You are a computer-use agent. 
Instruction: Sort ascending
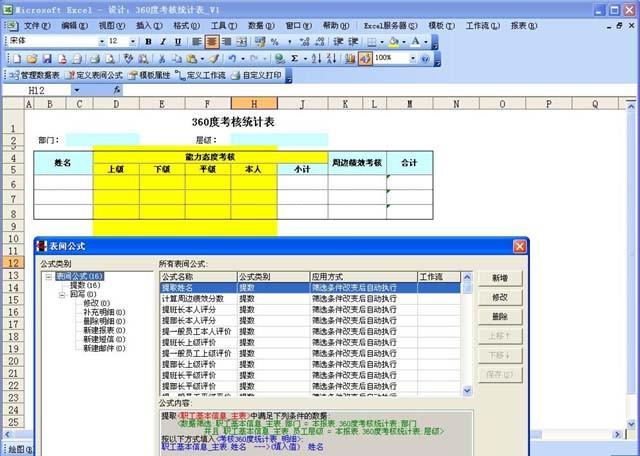(x=316, y=59)
